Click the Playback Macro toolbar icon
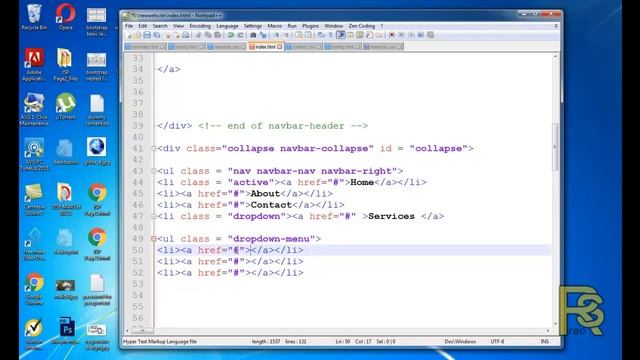This screenshot has height=360, width=640. coord(411,35)
